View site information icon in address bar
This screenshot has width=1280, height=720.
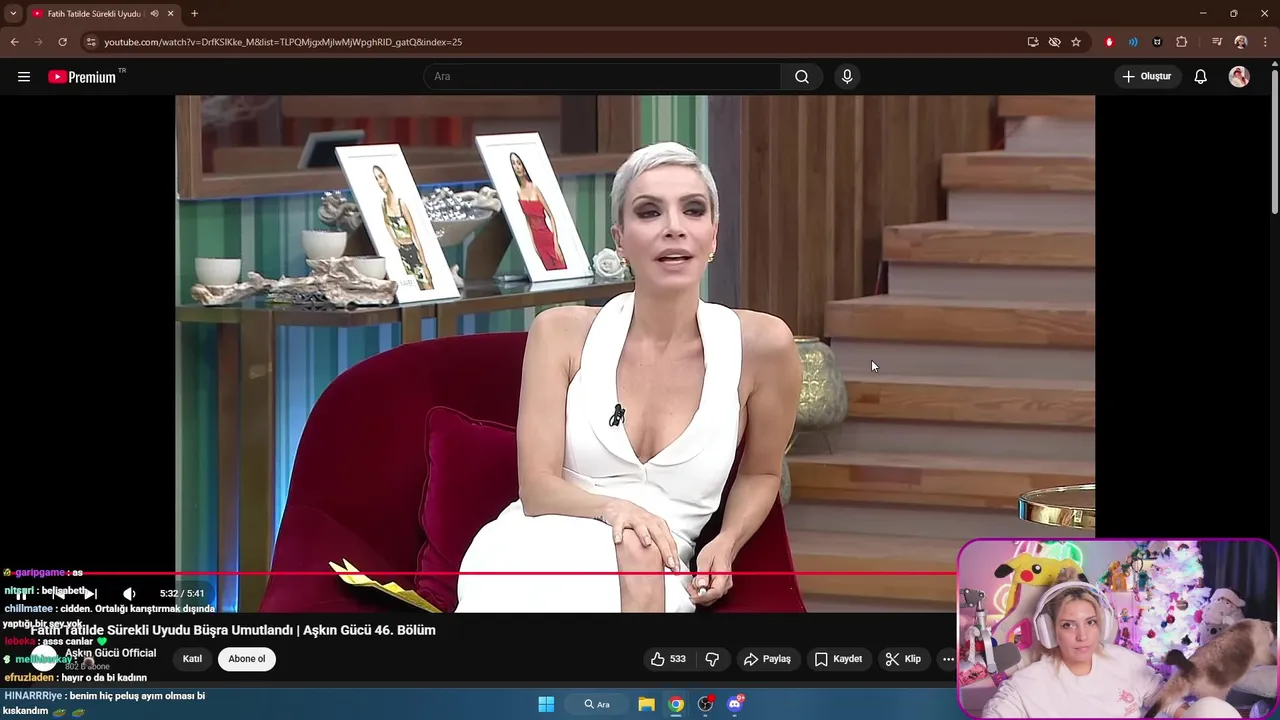coord(91,42)
